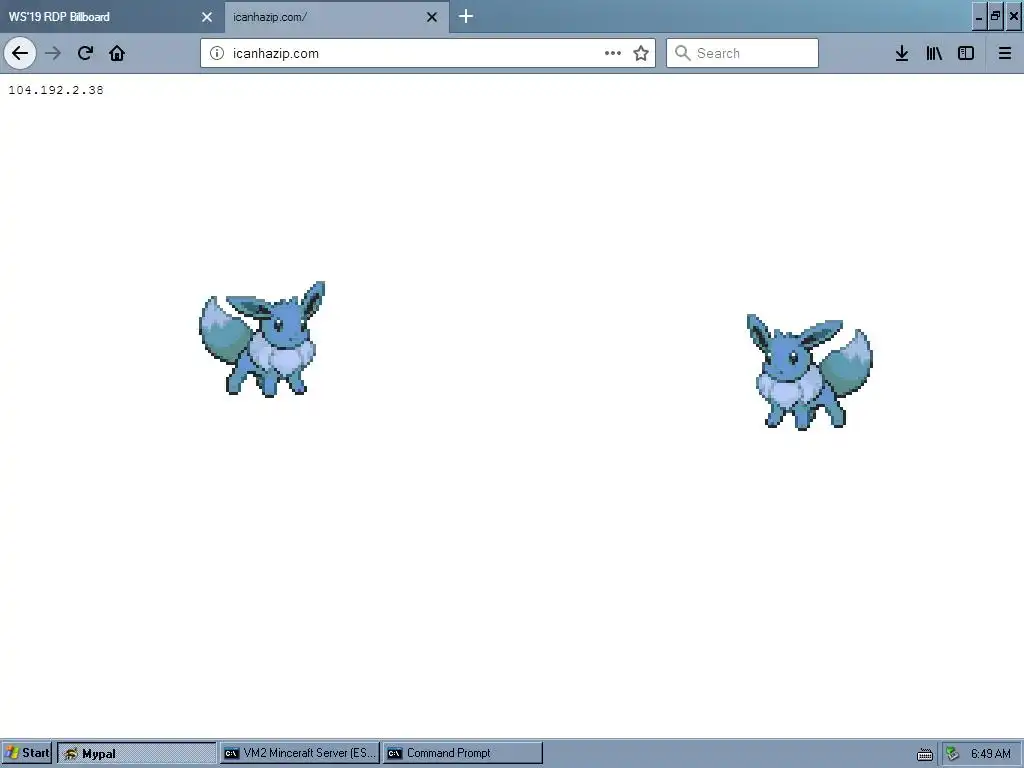Bookmark this page with the star
Image resolution: width=1024 pixels, height=768 pixels.
(x=641, y=54)
